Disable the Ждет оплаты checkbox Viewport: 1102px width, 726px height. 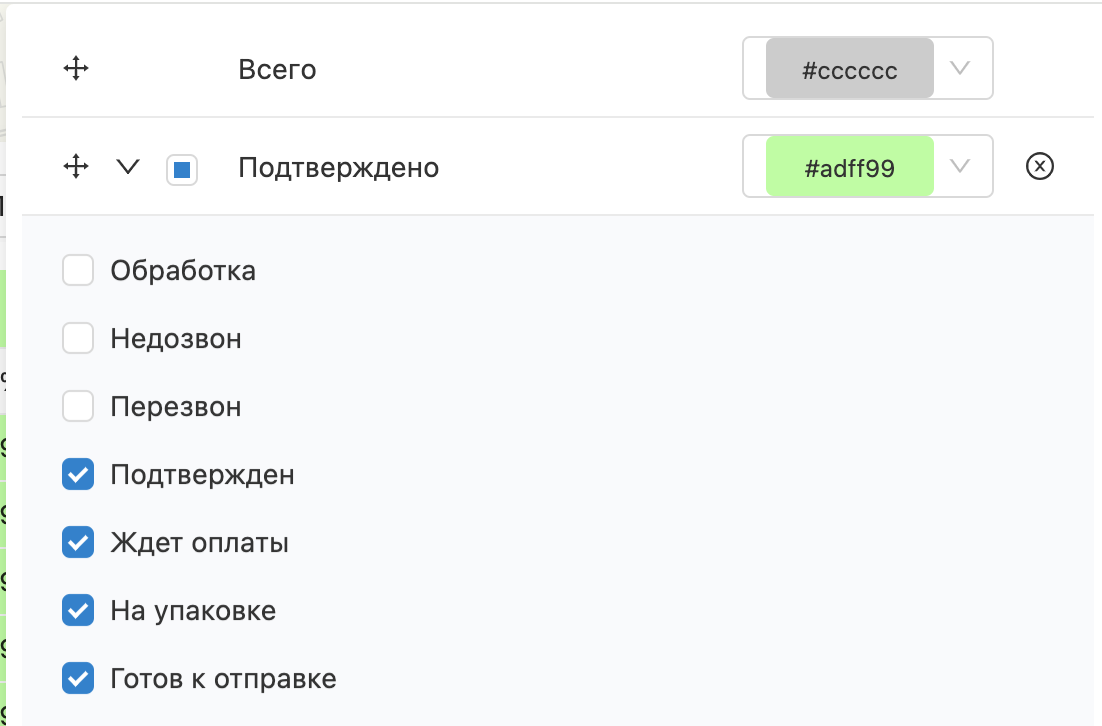pos(78,543)
